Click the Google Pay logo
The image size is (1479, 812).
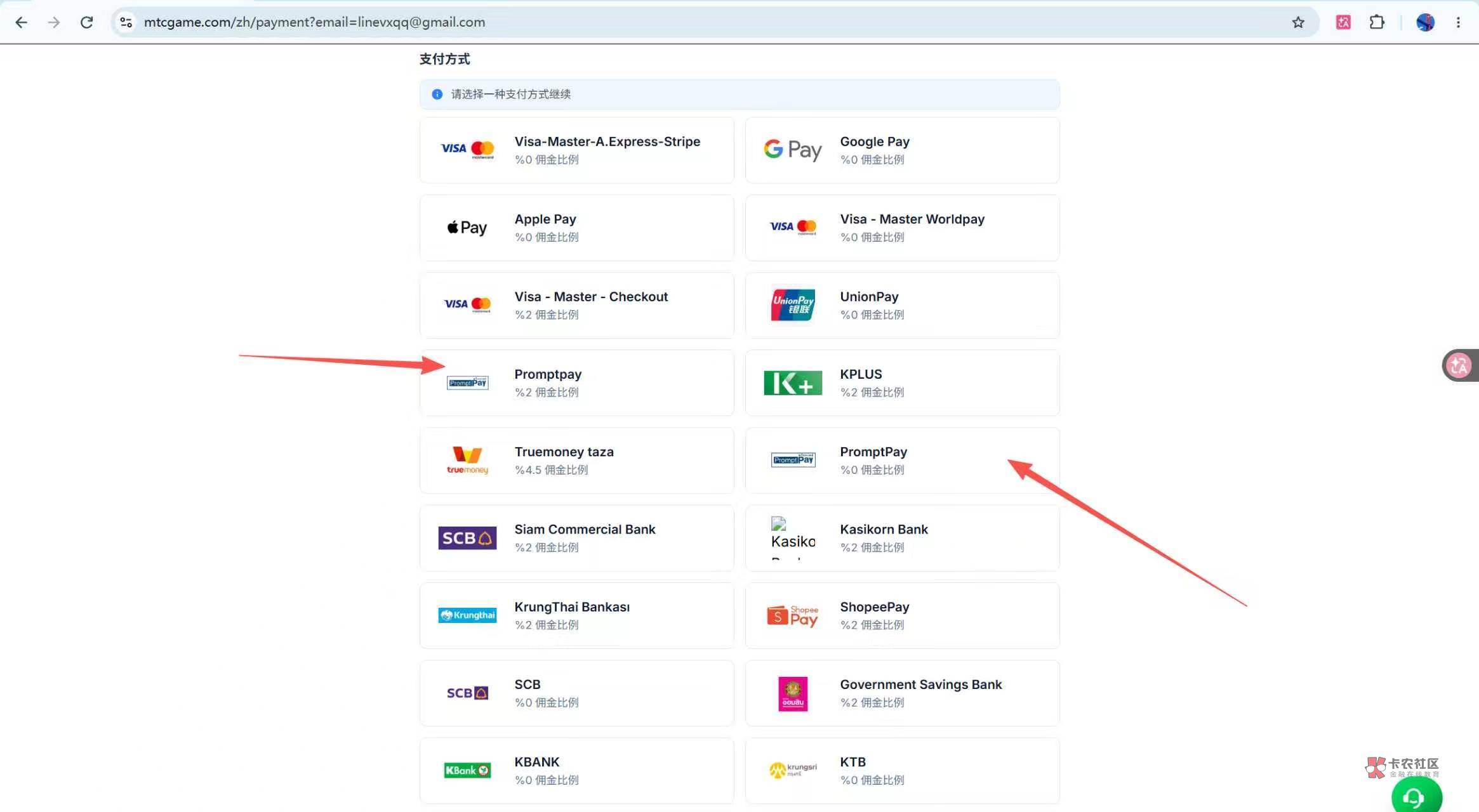(x=792, y=150)
